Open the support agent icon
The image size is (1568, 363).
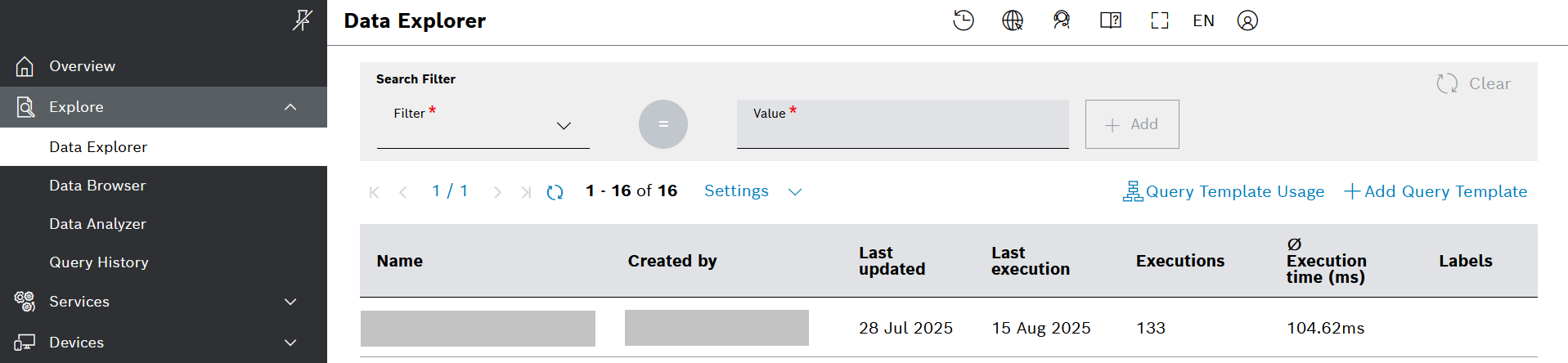[x=1062, y=20]
